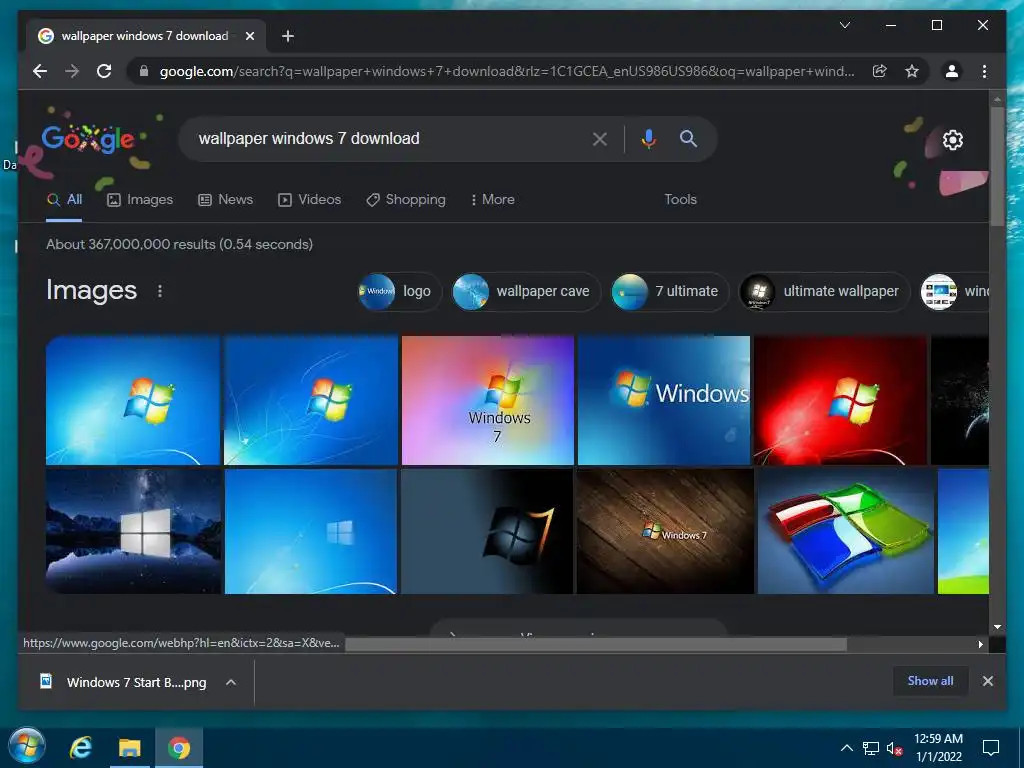Open a new tab with the plus button
This screenshot has height=768, width=1024.
pos(288,36)
